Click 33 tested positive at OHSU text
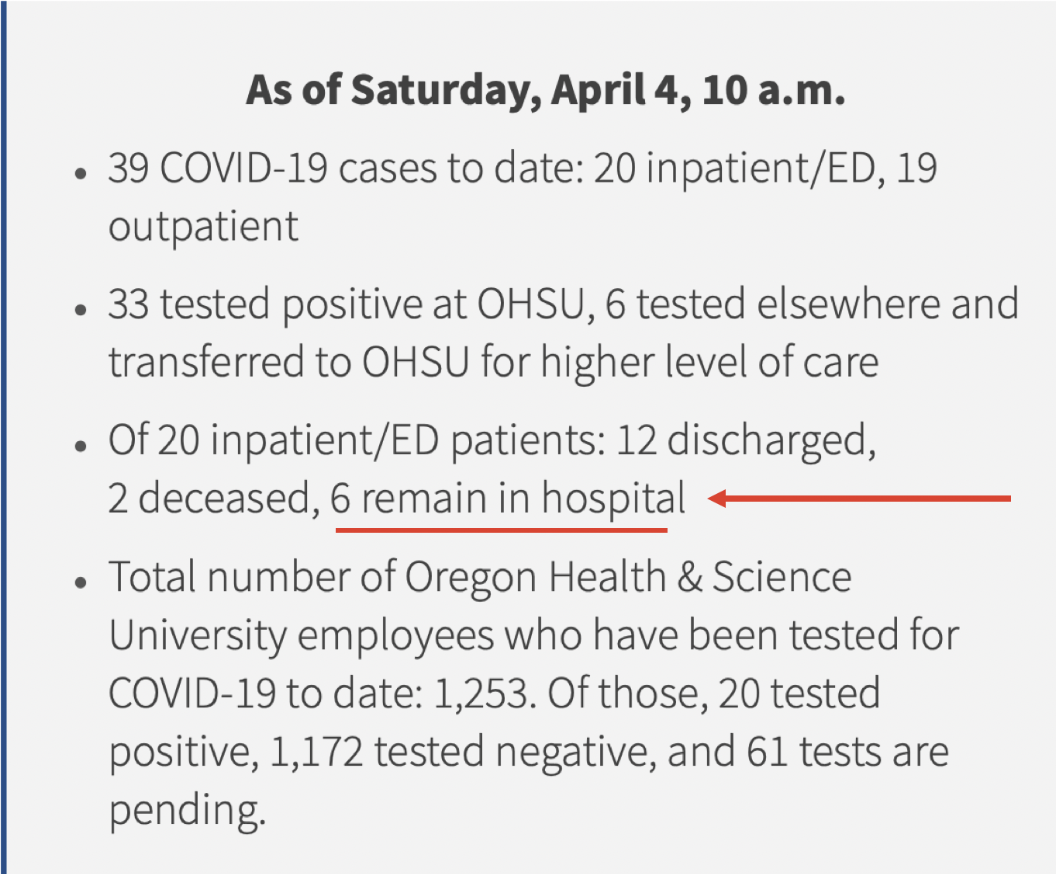This screenshot has width=1060, height=876. click(x=345, y=304)
